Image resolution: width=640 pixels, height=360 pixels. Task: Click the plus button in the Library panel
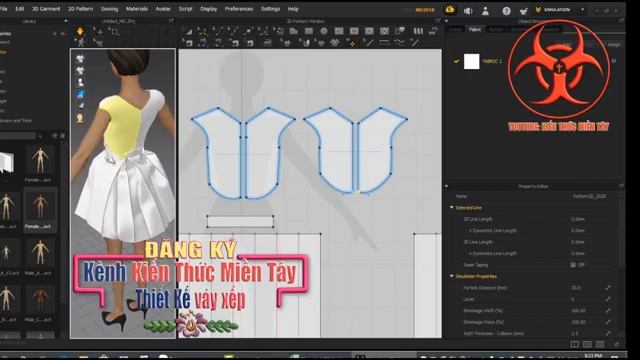pos(55,33)
